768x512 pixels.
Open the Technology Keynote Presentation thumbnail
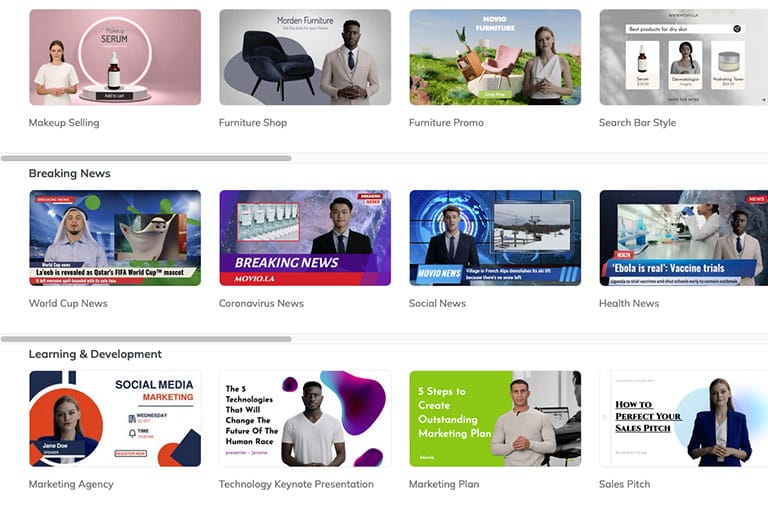[x=305, y=418]
